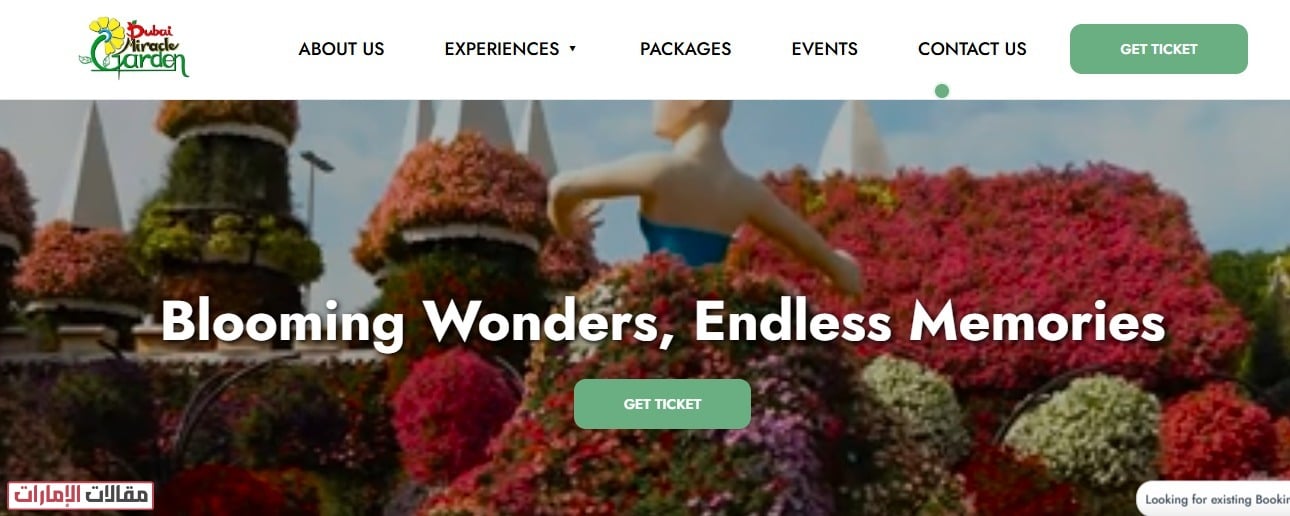Click the Arabic watermark logo at bottom-left

point(81,495)
